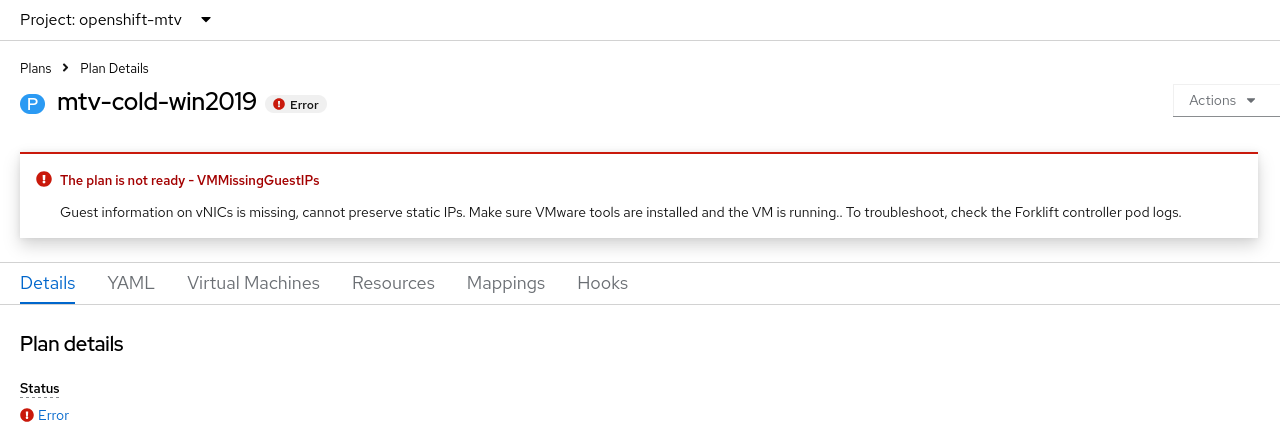Click the error icon in title badge
This screenshot has height=431, width=1280.
pyautogui.click(x=279, y=104)
